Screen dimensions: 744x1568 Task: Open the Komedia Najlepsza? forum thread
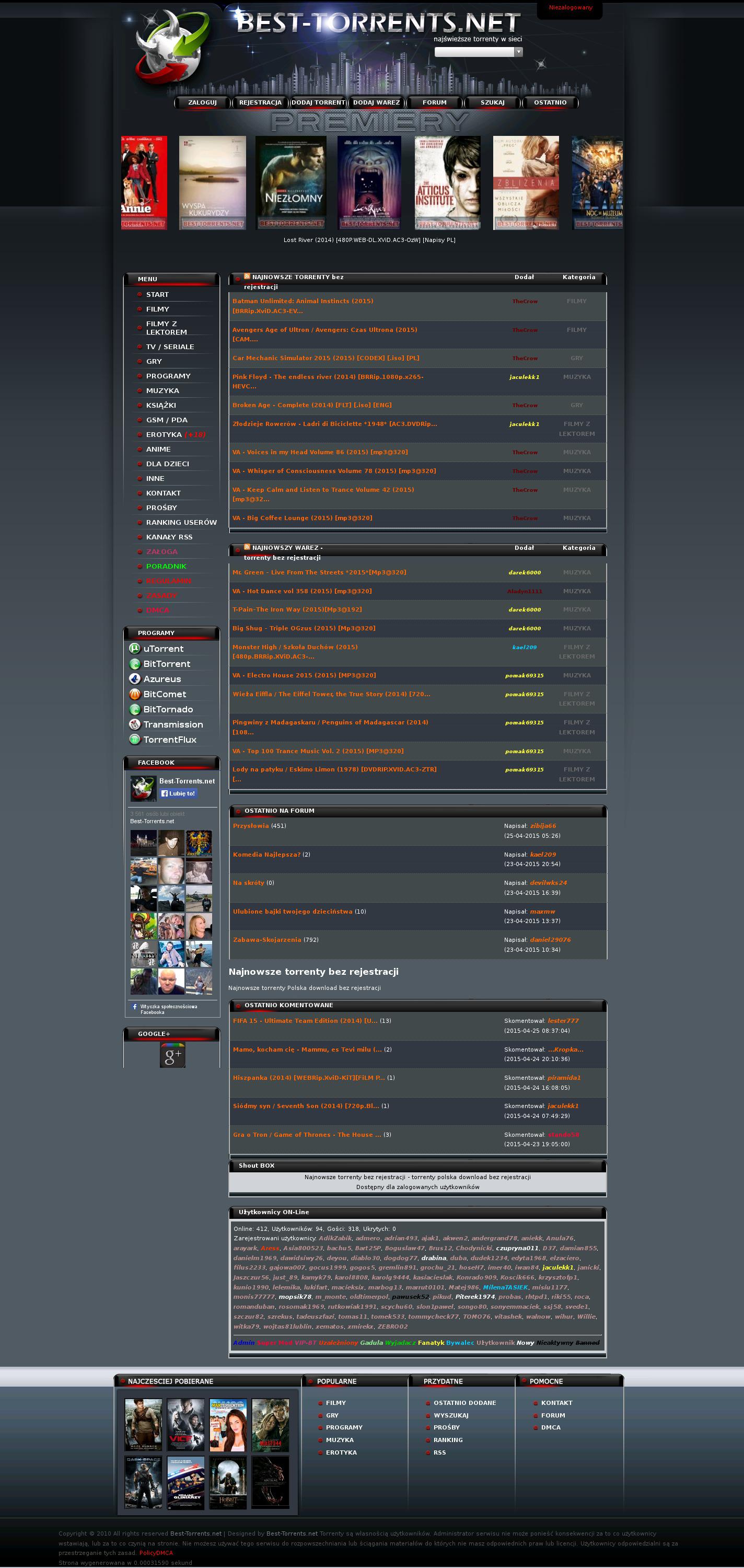point(266,855)
